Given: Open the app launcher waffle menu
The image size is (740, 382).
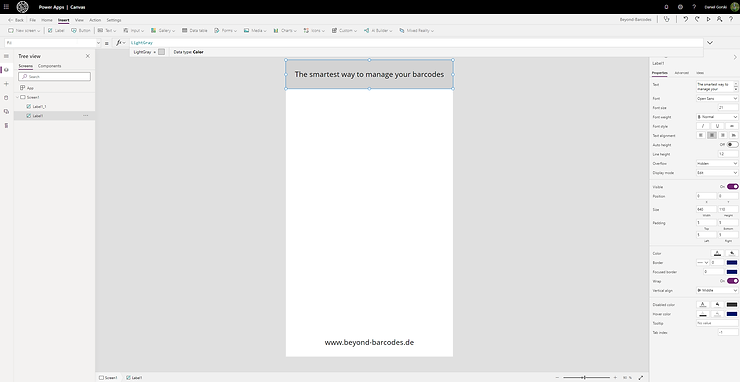Looking at the screenshot, I should (6, 7).
